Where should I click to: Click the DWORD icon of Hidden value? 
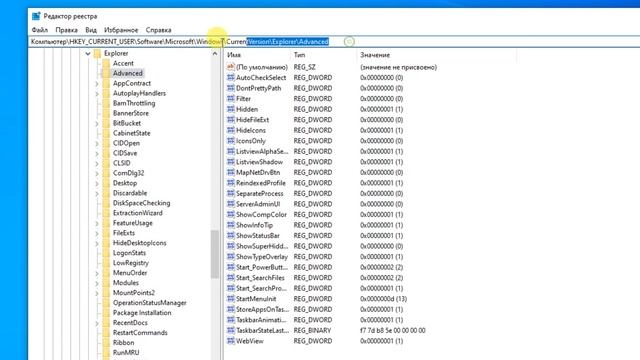pyautogui.click(x=231, y=109)
